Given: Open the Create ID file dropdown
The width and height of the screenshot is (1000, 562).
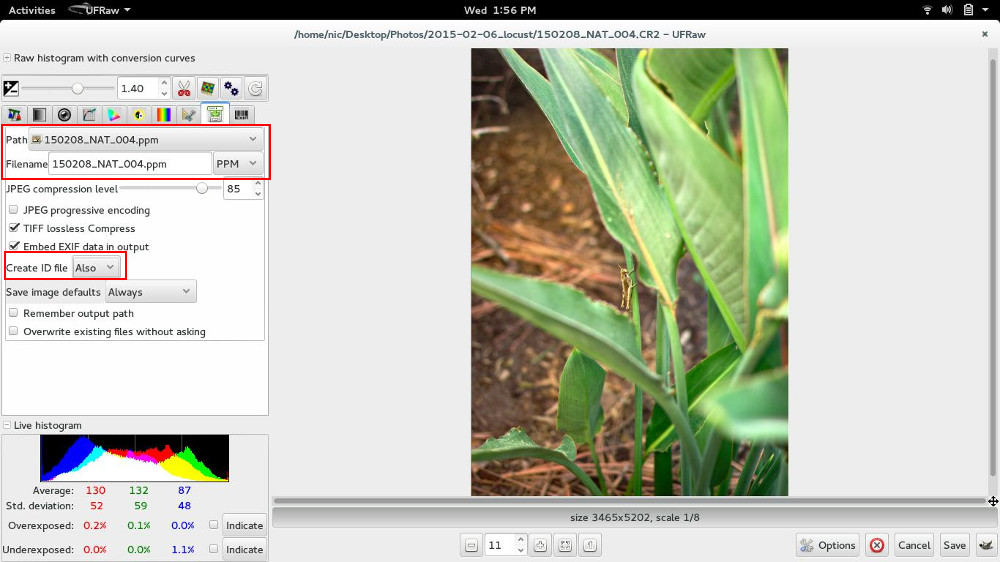Looking at the screenshot, I should (96, 267).
